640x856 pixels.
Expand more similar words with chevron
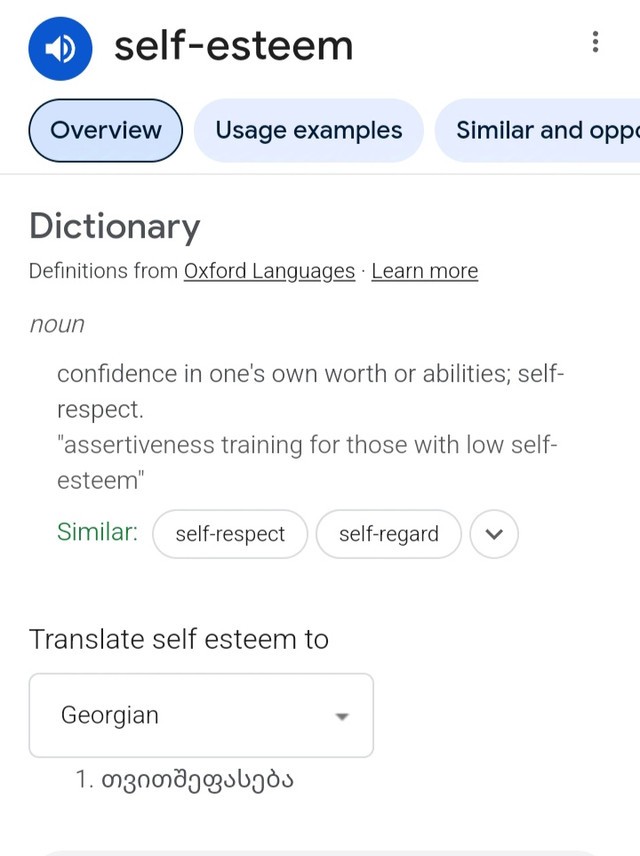pos(493,534)
